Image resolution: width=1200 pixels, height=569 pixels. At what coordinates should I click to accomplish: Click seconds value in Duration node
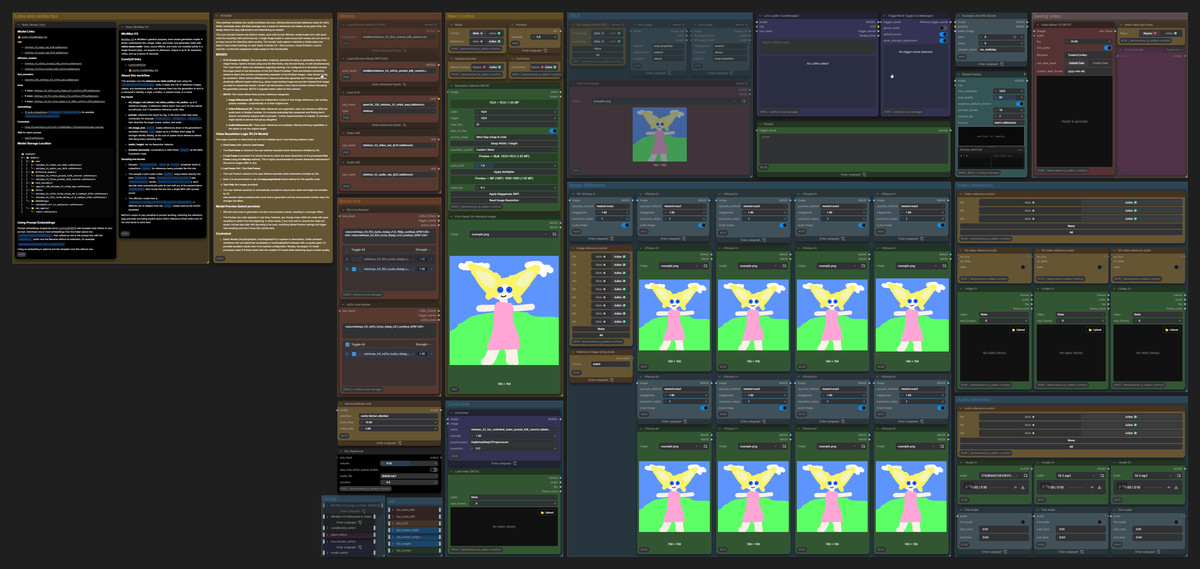543,37
